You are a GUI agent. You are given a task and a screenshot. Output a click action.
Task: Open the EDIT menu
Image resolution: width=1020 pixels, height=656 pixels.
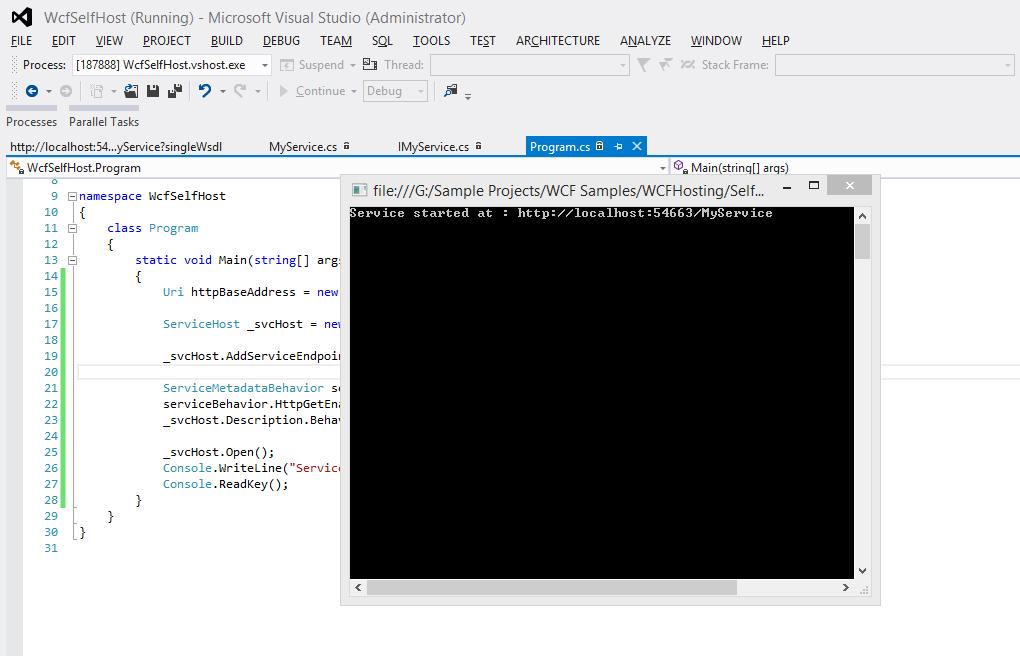point(64,40)
